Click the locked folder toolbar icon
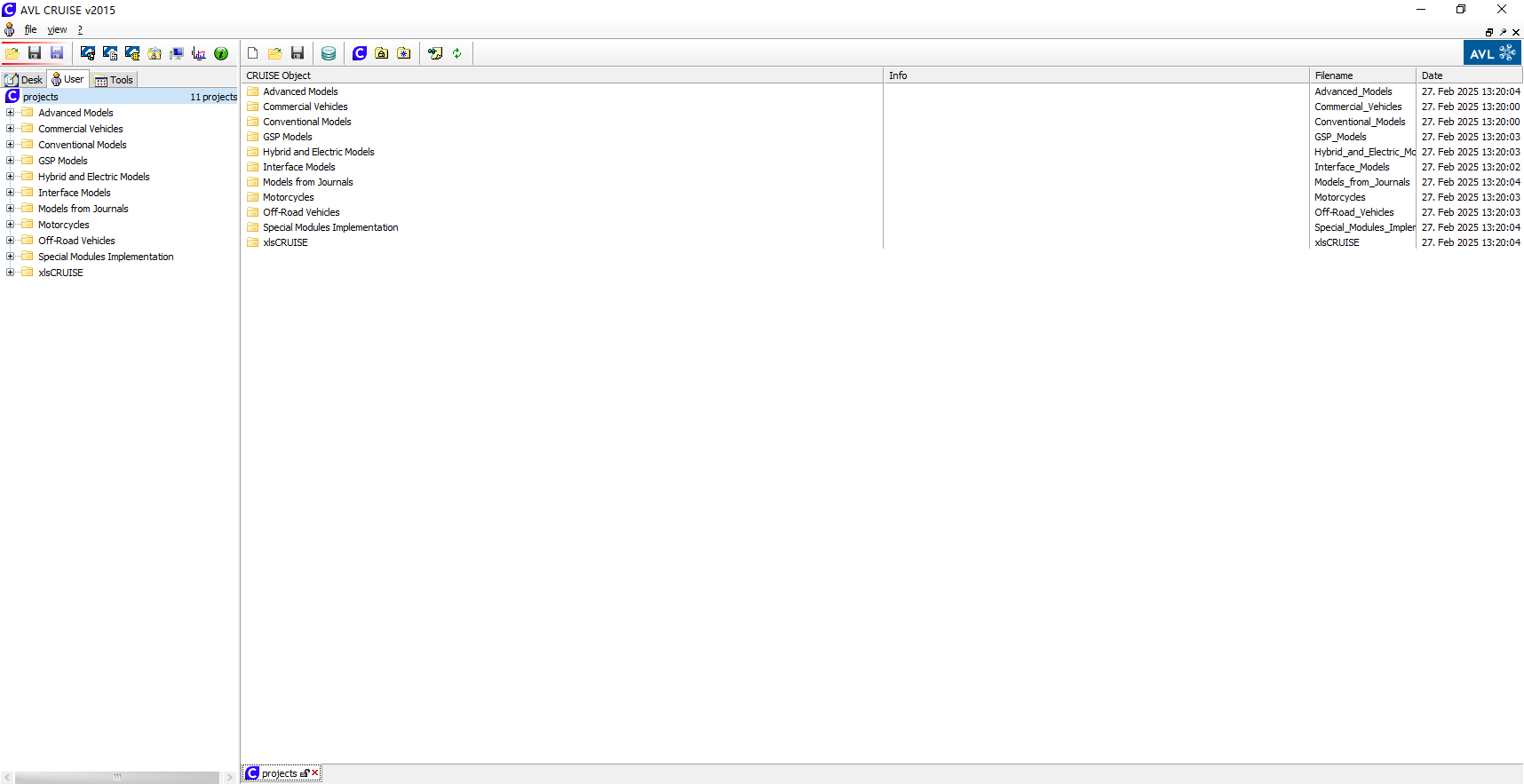 (x=382, y=54)
